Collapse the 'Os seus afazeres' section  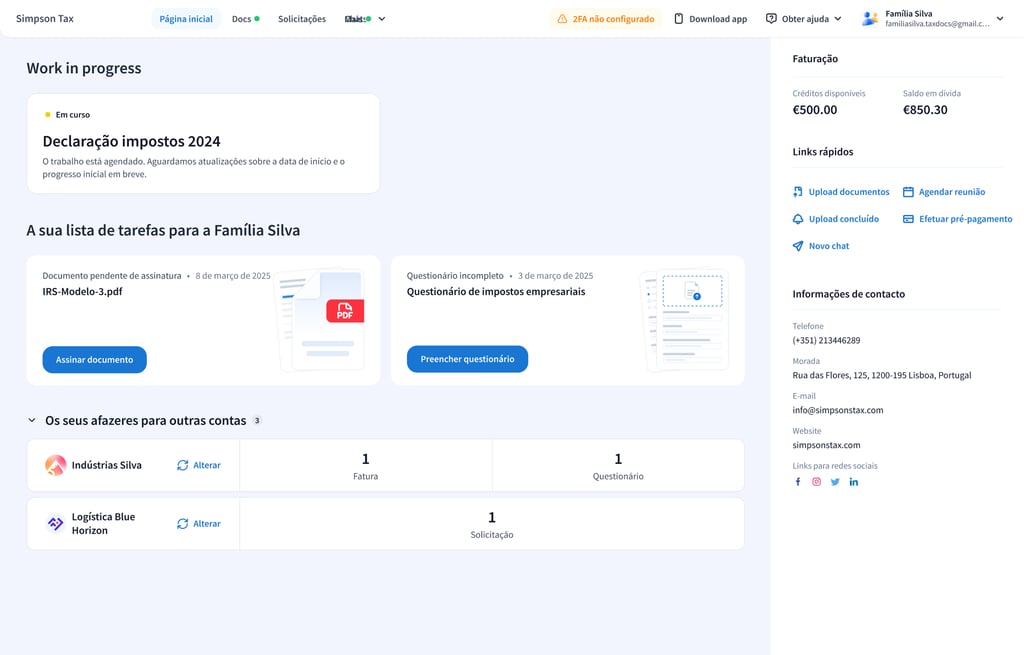[32, 421]
